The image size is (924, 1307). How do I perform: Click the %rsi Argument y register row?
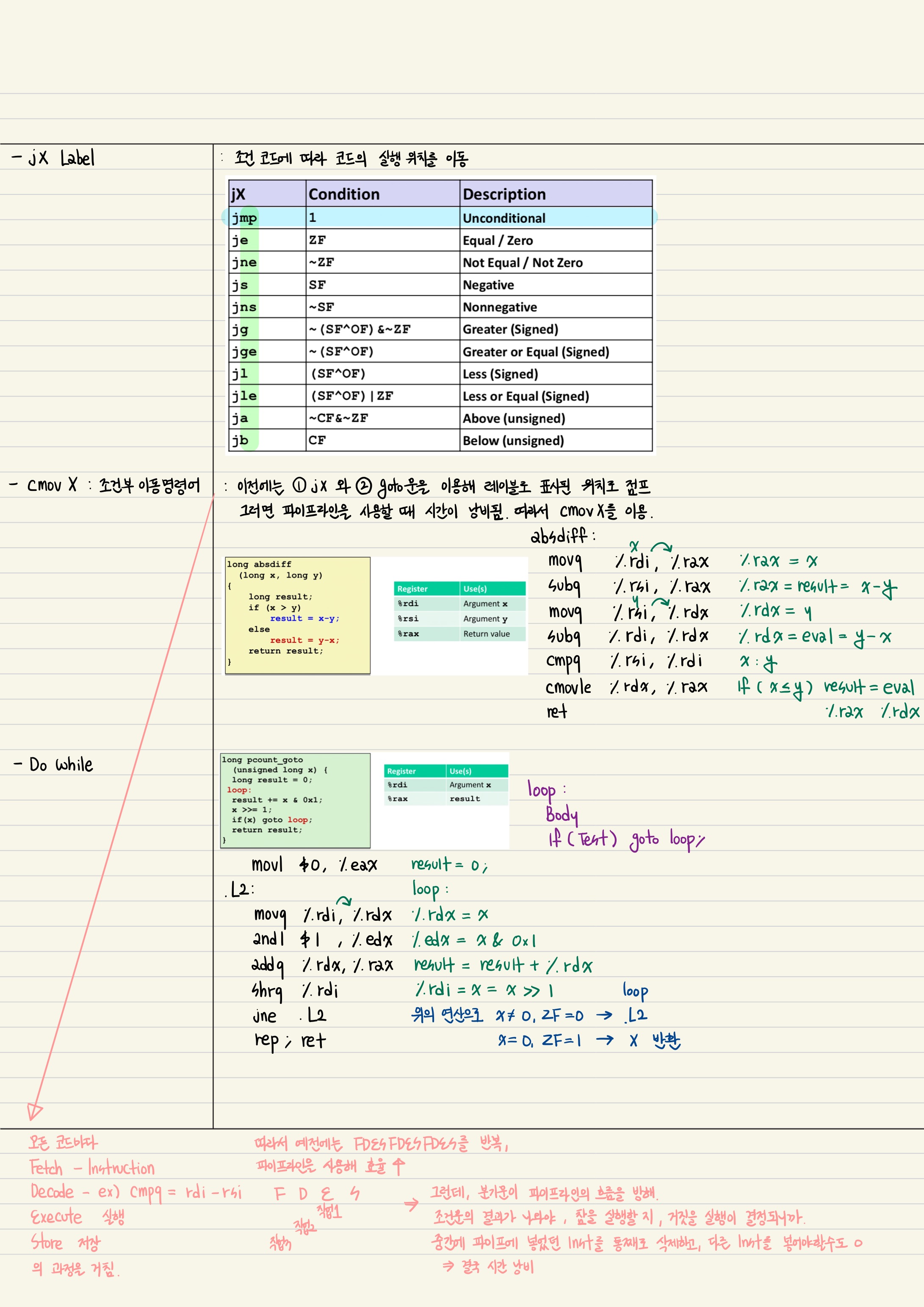coord(459,619)
